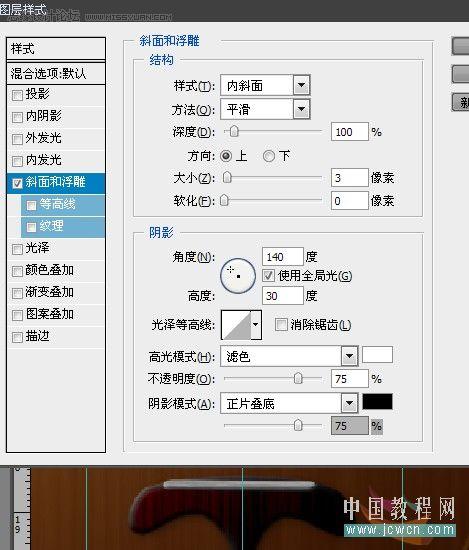The image size is (469, 550).
Task: Select 样式 styles list entry
Action: click(56, 48)
